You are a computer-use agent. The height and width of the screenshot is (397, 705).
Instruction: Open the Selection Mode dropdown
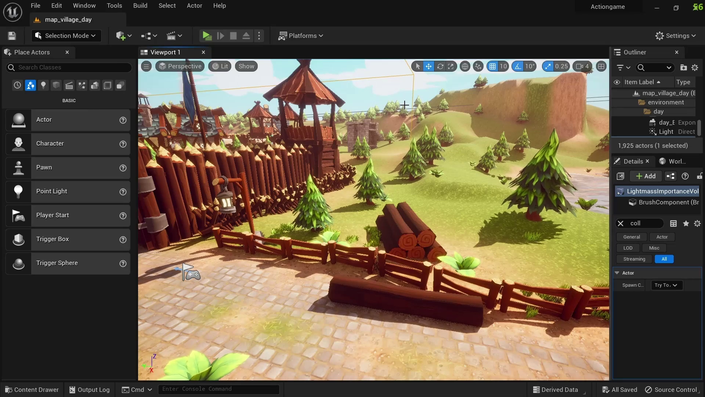66,36
